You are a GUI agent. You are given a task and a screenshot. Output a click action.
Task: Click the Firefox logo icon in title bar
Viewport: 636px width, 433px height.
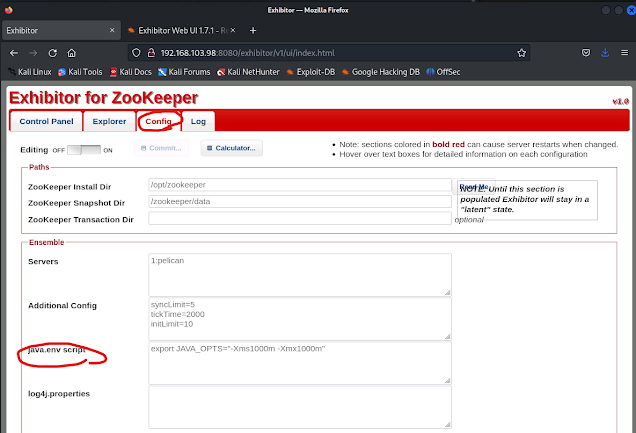(x=9, y=10)
